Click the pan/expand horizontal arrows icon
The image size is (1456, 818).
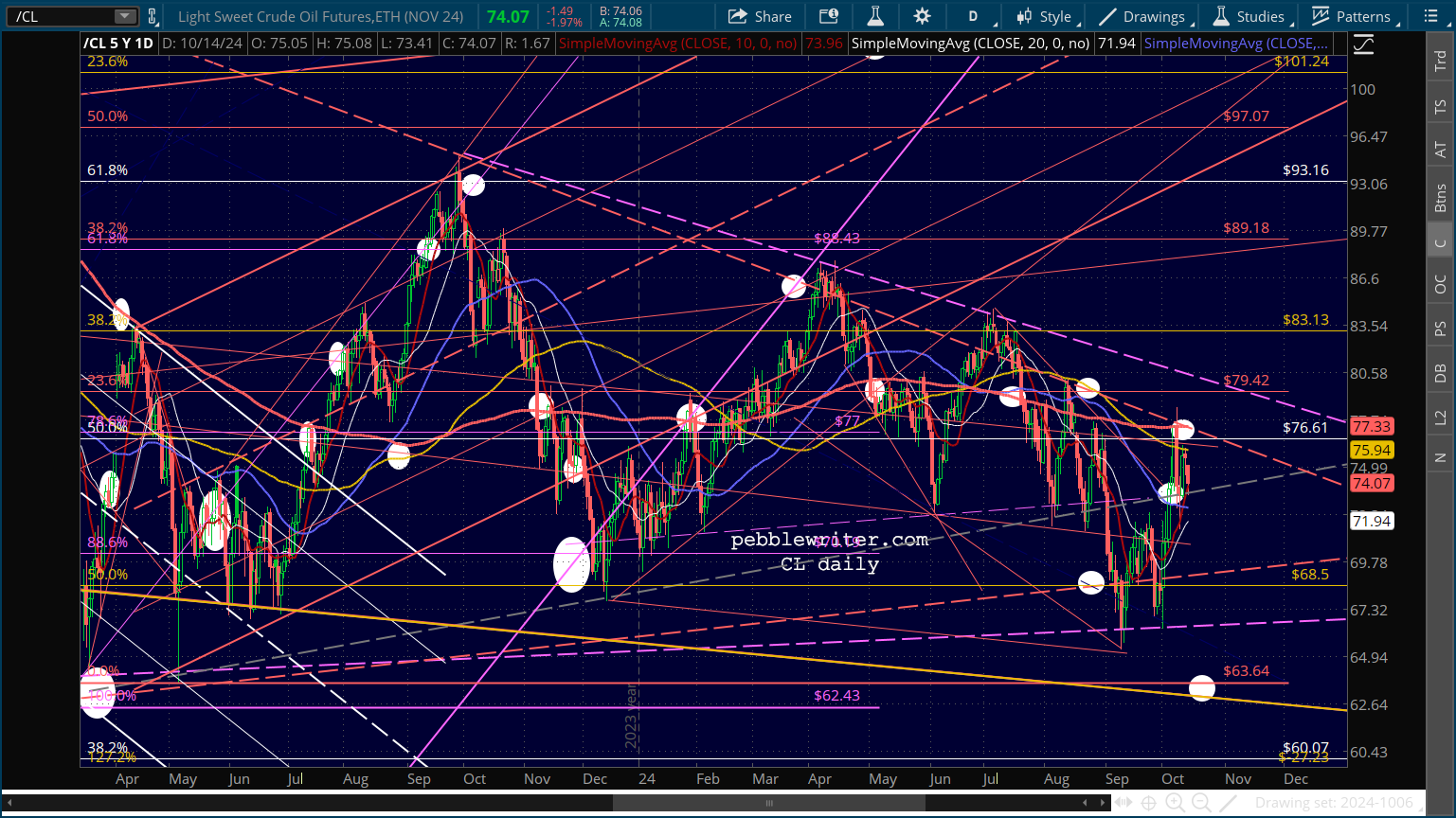(1124, 803)
